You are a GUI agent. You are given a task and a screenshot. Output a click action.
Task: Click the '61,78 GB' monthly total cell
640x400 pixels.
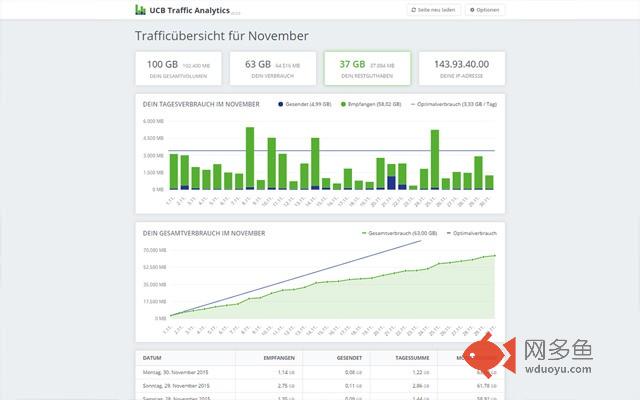tap(487, 386)
